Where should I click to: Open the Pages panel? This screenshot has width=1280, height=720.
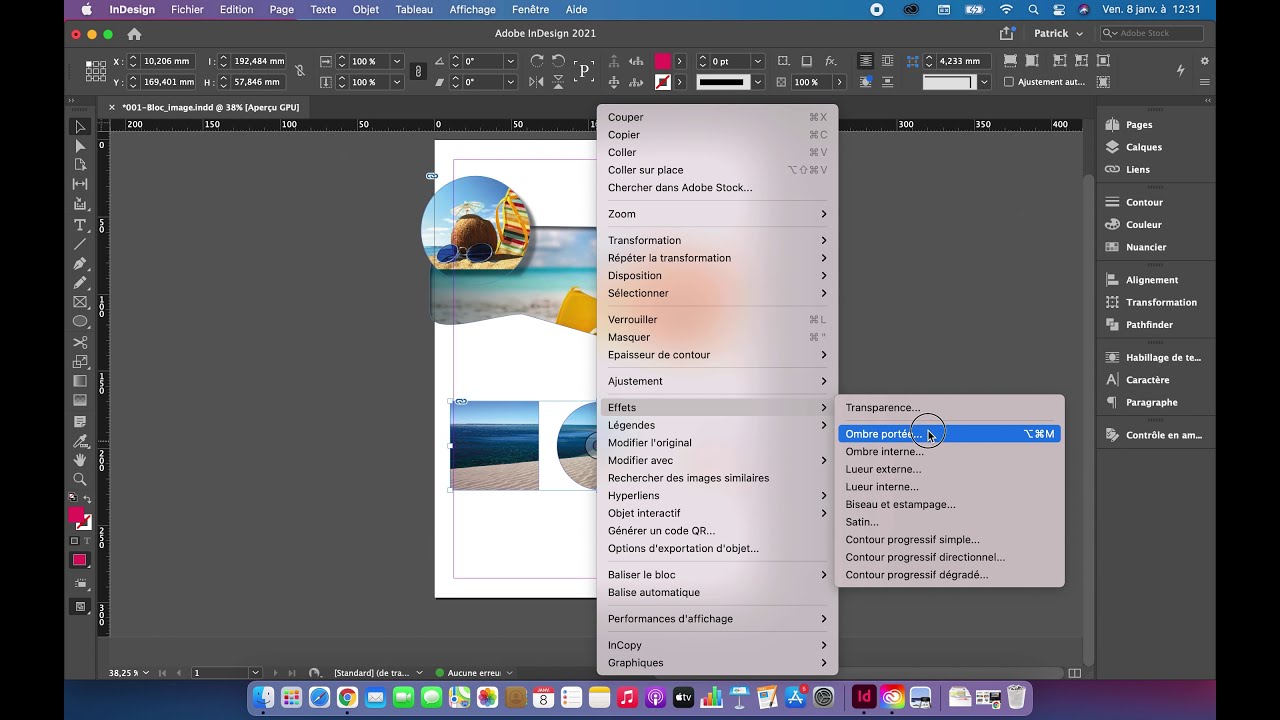(1138, 125)
